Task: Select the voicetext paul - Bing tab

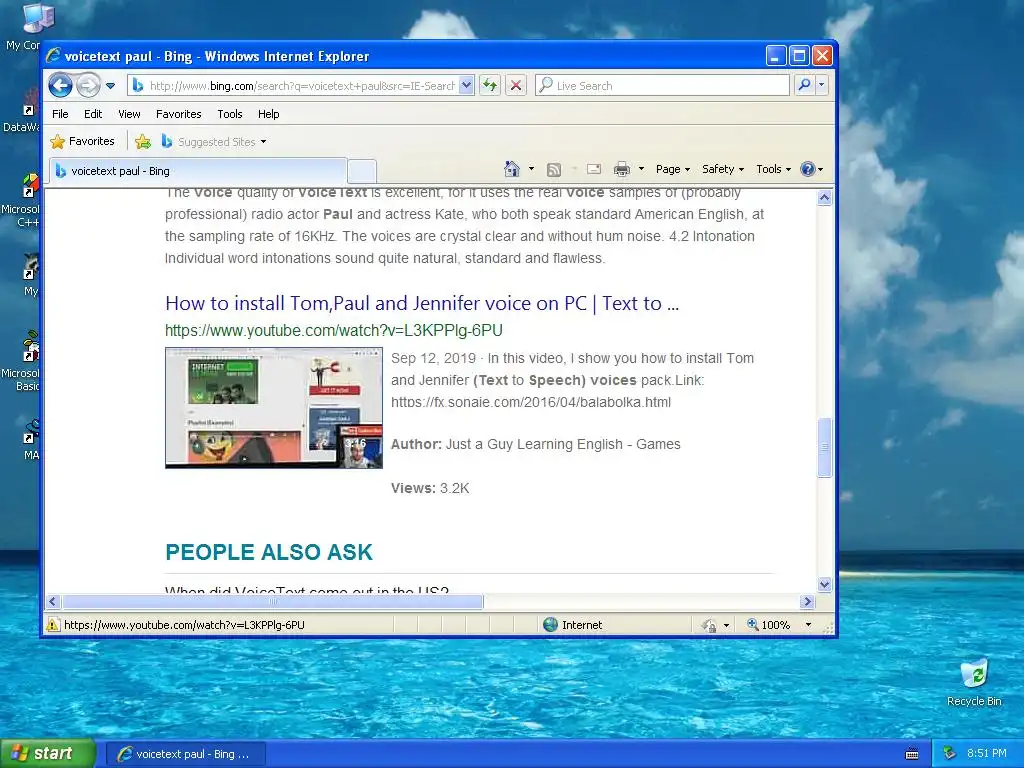Action: (198, 171)
